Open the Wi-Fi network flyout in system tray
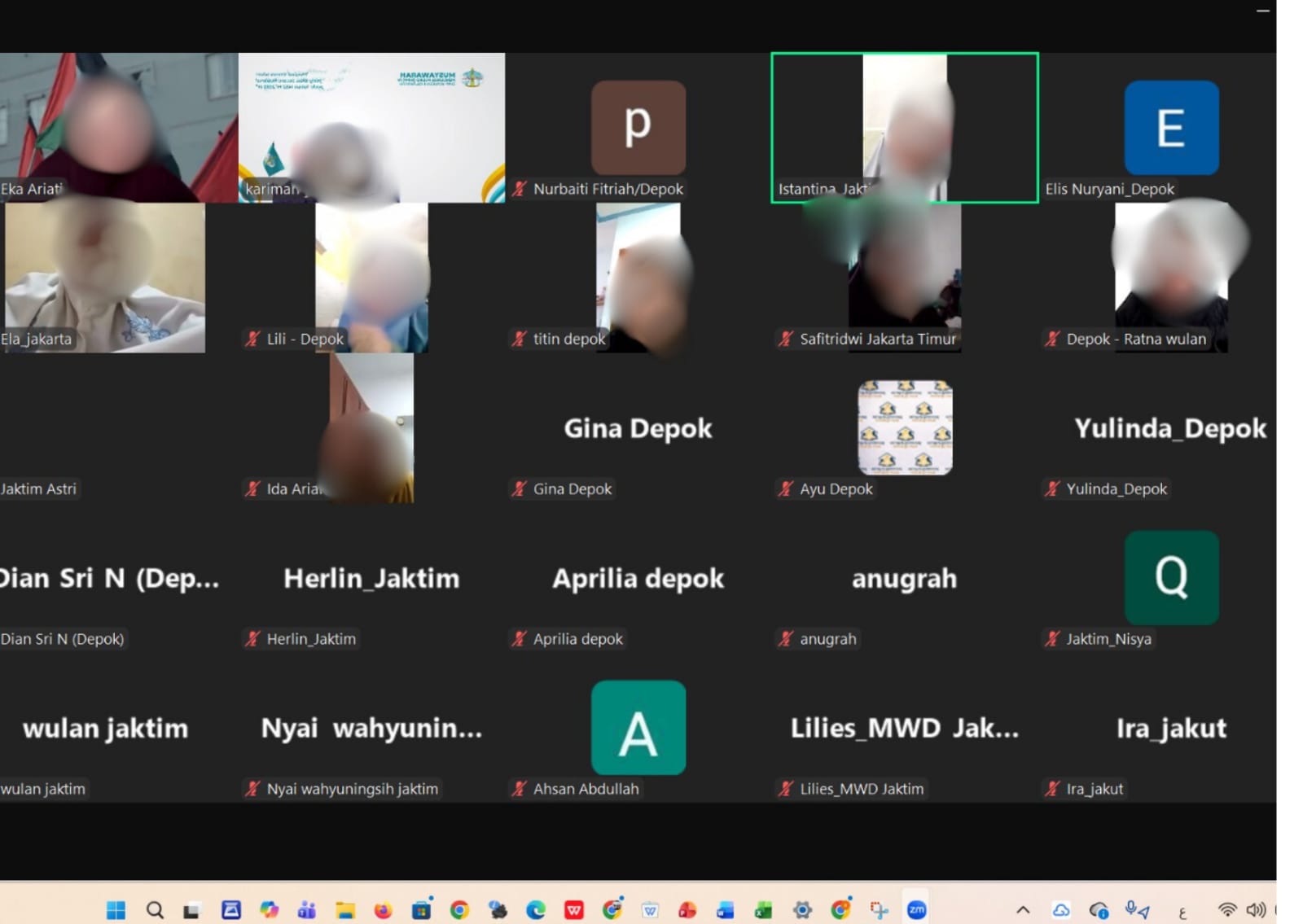This screenshot has height=924, width=1303. (x=1226, y=909)
